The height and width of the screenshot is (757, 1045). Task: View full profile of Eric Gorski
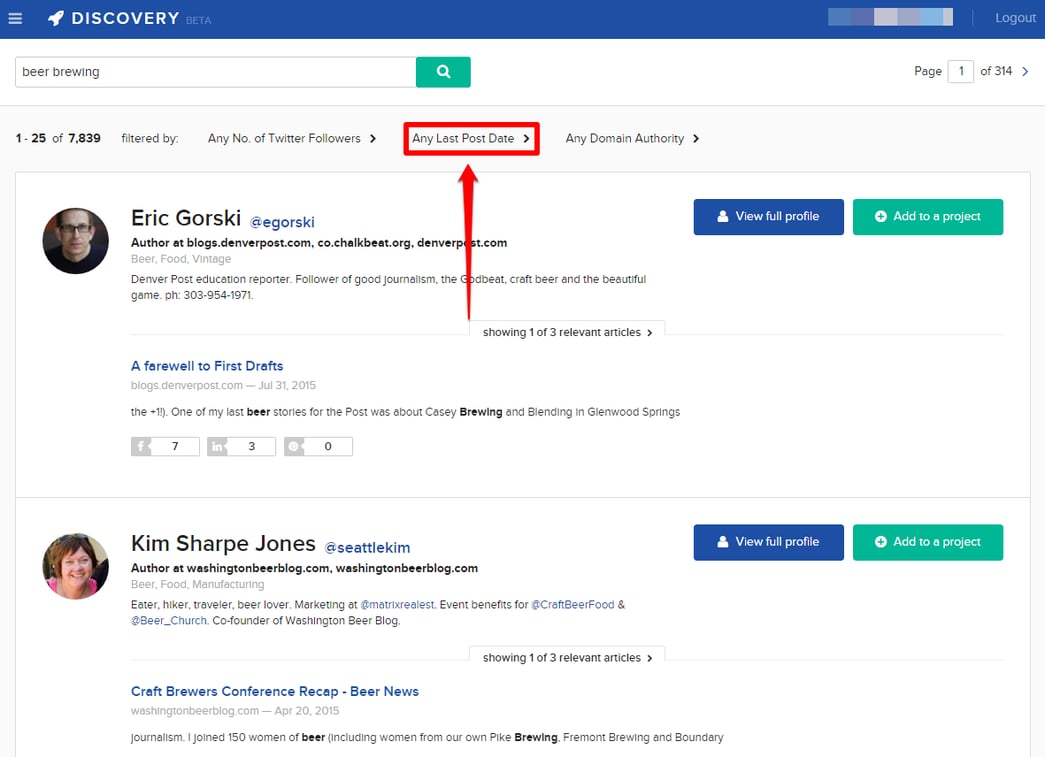click(768, 217)
